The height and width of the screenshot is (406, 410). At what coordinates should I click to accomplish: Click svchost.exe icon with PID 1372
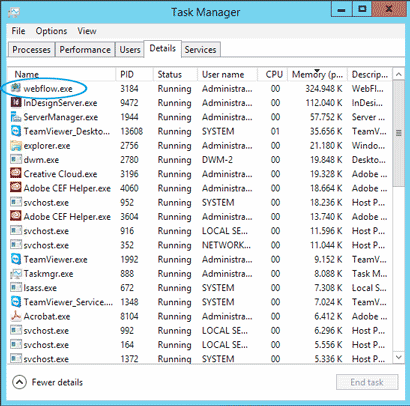[16, 359]
